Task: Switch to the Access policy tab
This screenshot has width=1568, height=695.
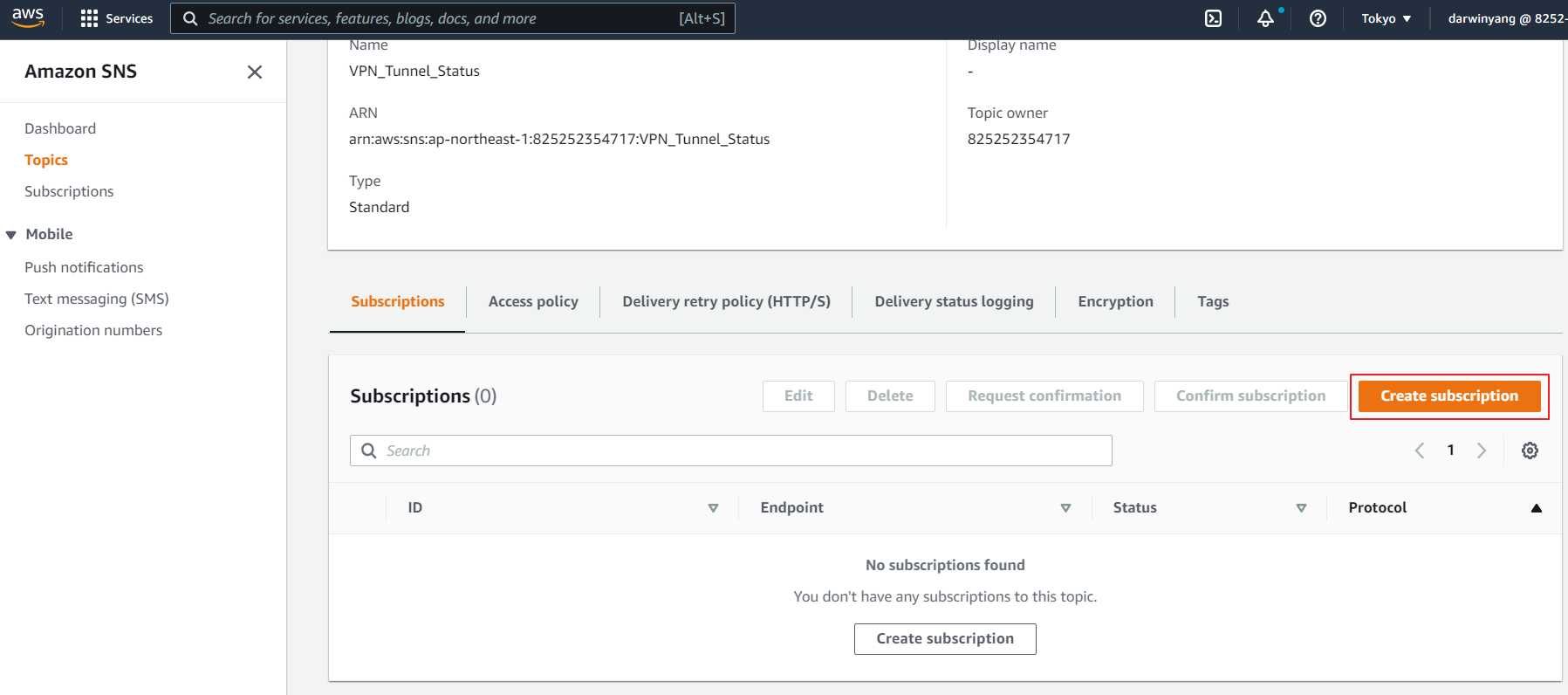Action: (x=533, y=301)
